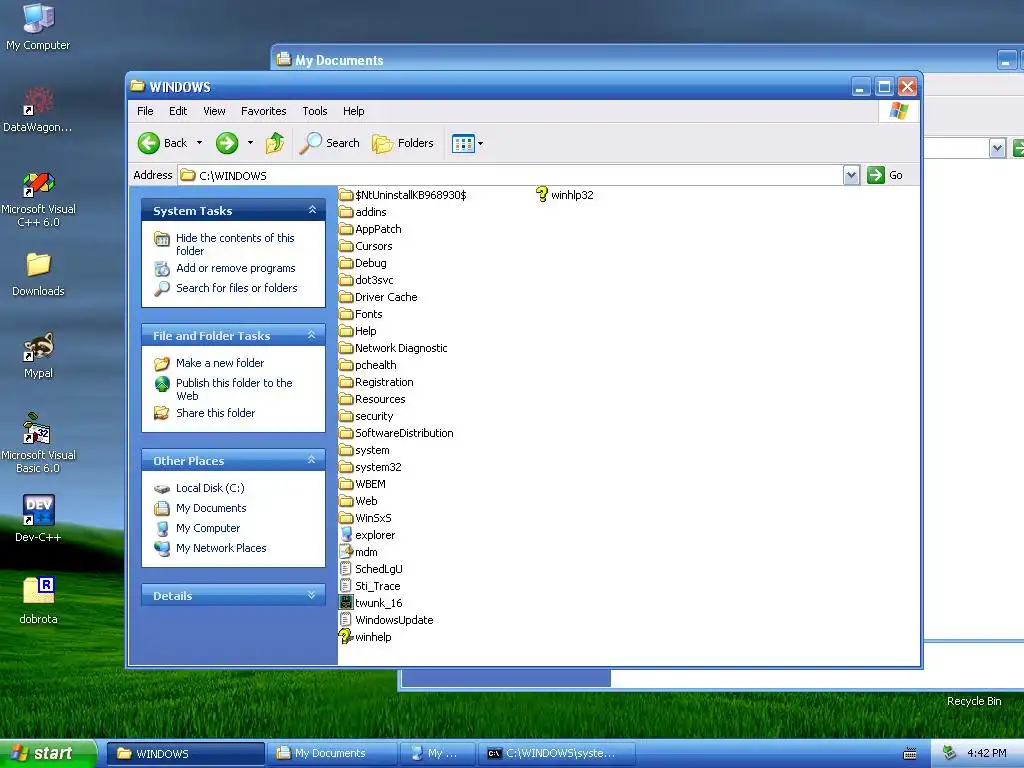Select the SoftwareDistribution folder
1024x768 pixels.
396,433
